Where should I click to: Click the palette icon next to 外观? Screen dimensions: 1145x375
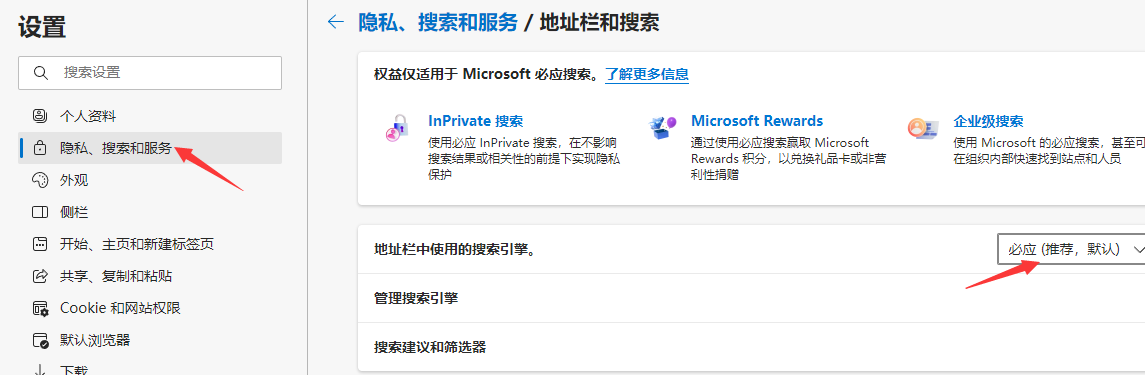pyautogui.click(x=40, y=180)
